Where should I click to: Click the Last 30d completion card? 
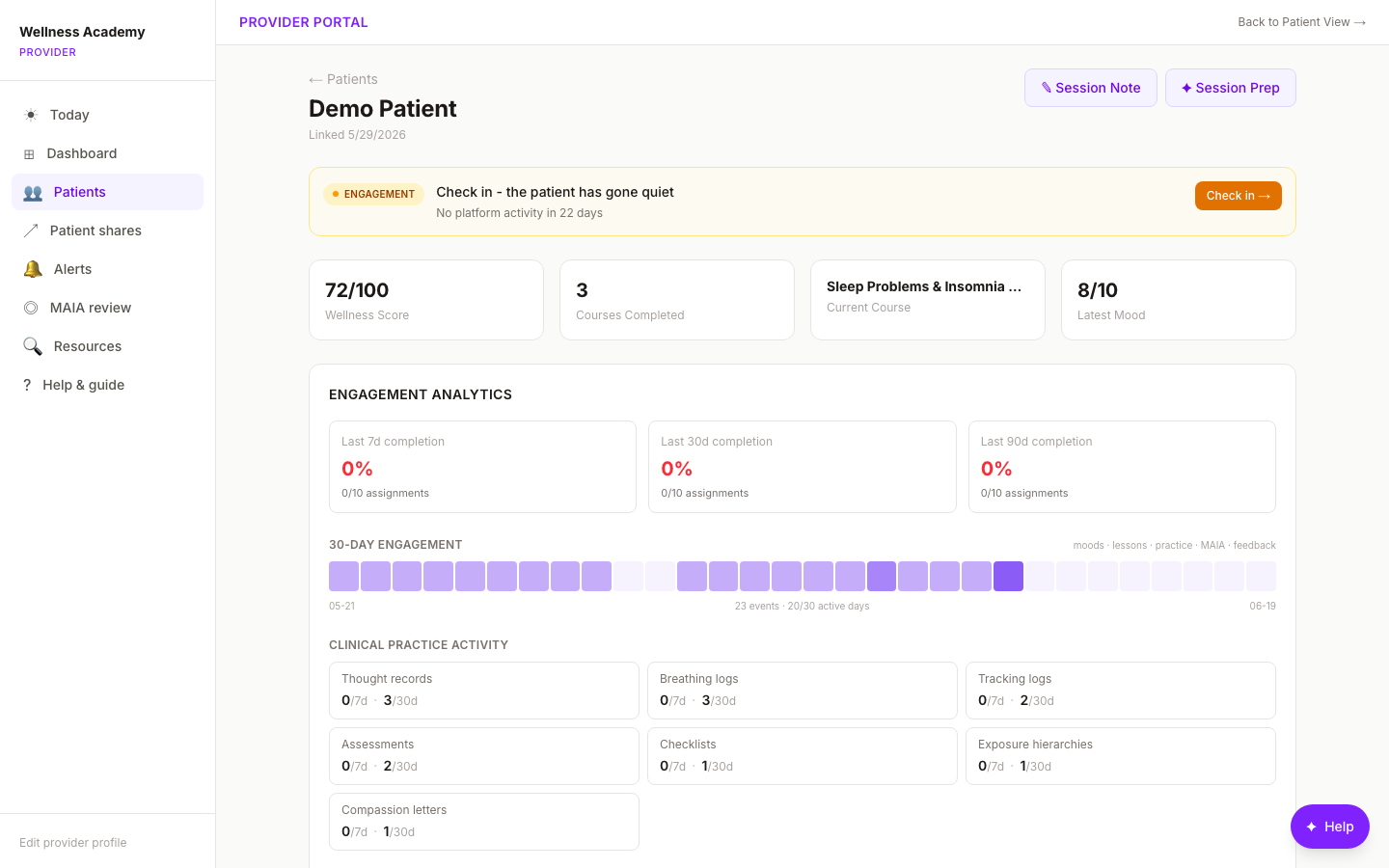tap(803, 467)
